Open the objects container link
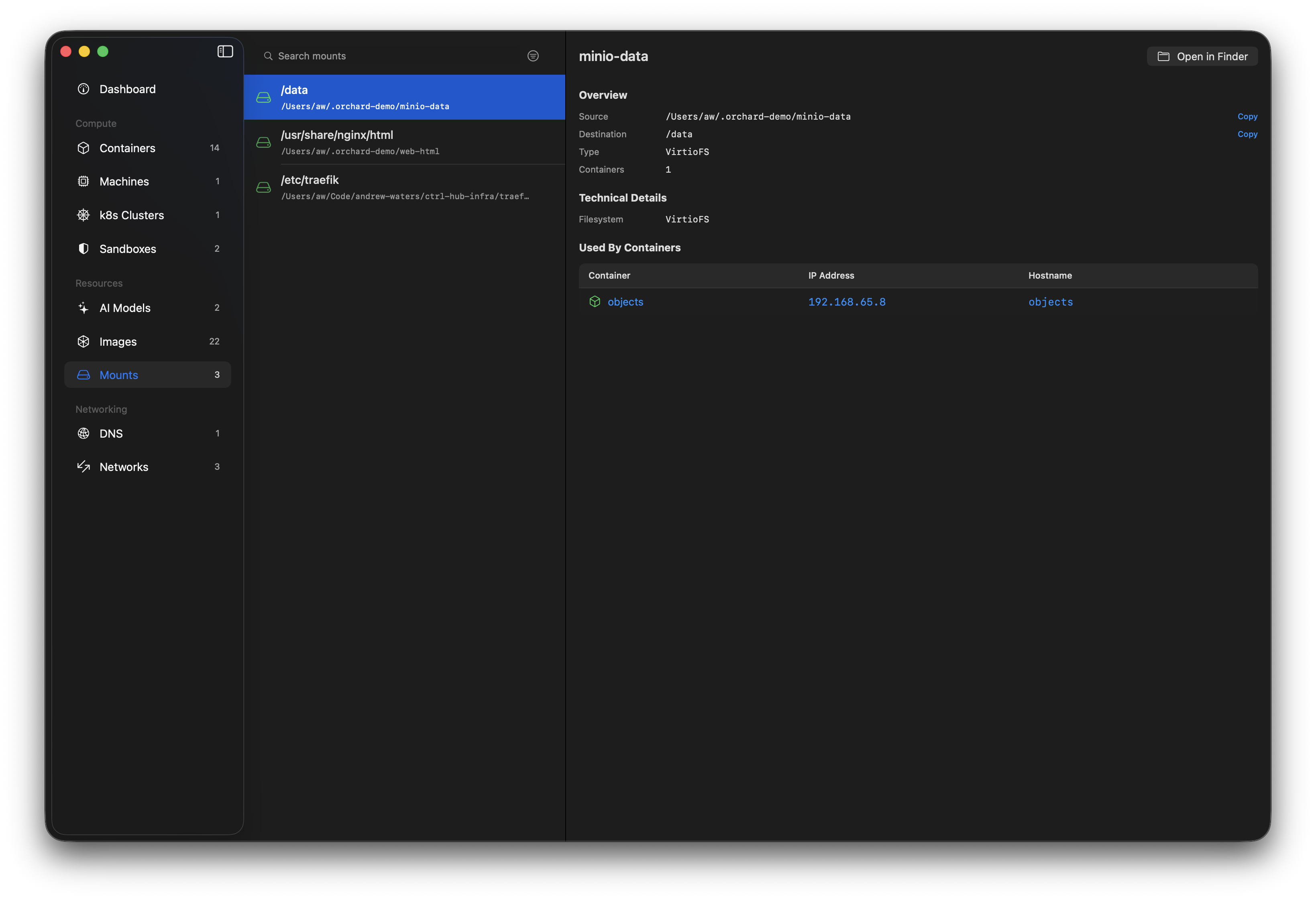The image size is (1316, 901). coord(625,302)
